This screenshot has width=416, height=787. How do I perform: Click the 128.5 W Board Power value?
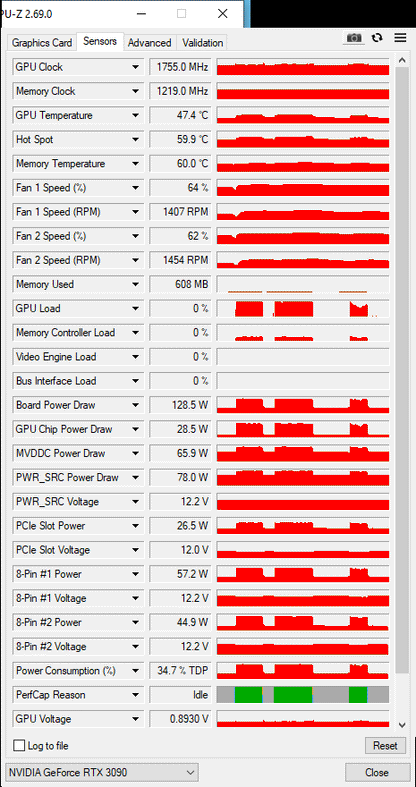click(181, 405)
